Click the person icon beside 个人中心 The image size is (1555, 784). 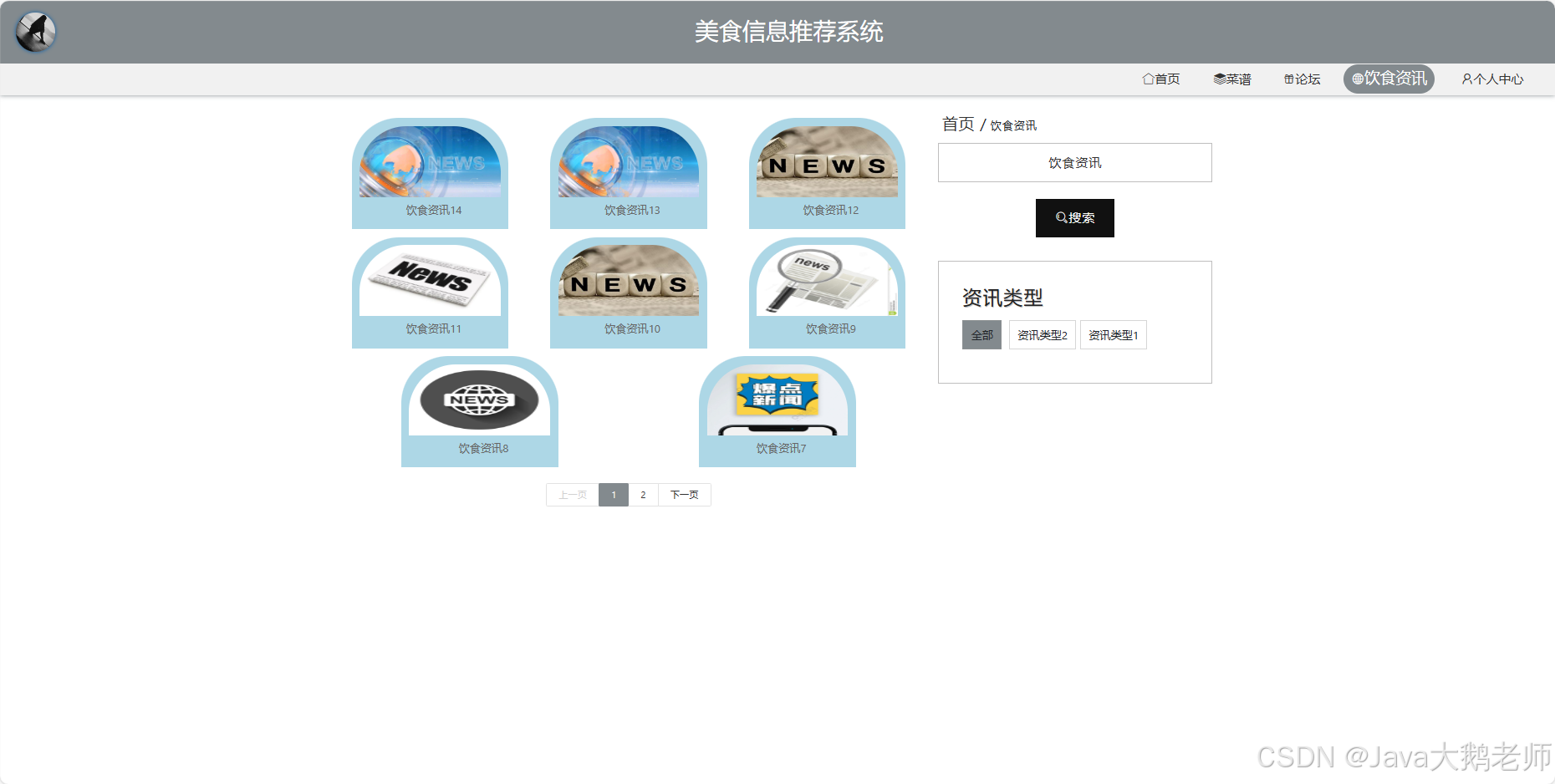tap(1466, 79)
